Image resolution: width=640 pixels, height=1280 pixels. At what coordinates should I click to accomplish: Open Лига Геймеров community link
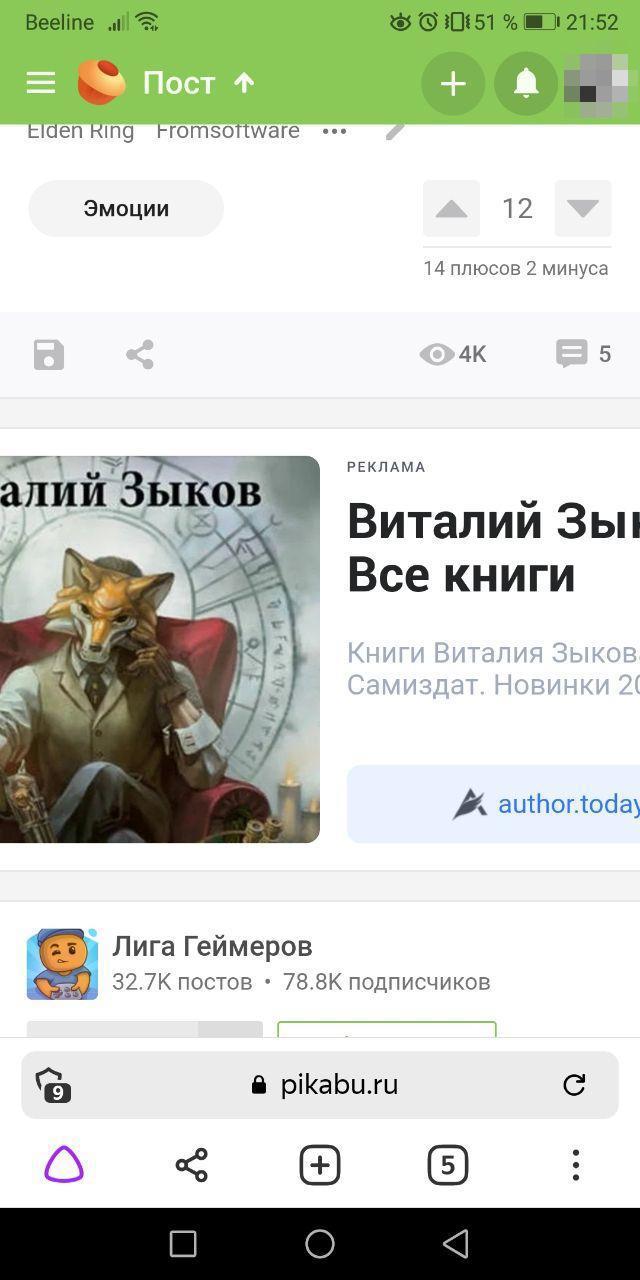click(x=212, y=946)
